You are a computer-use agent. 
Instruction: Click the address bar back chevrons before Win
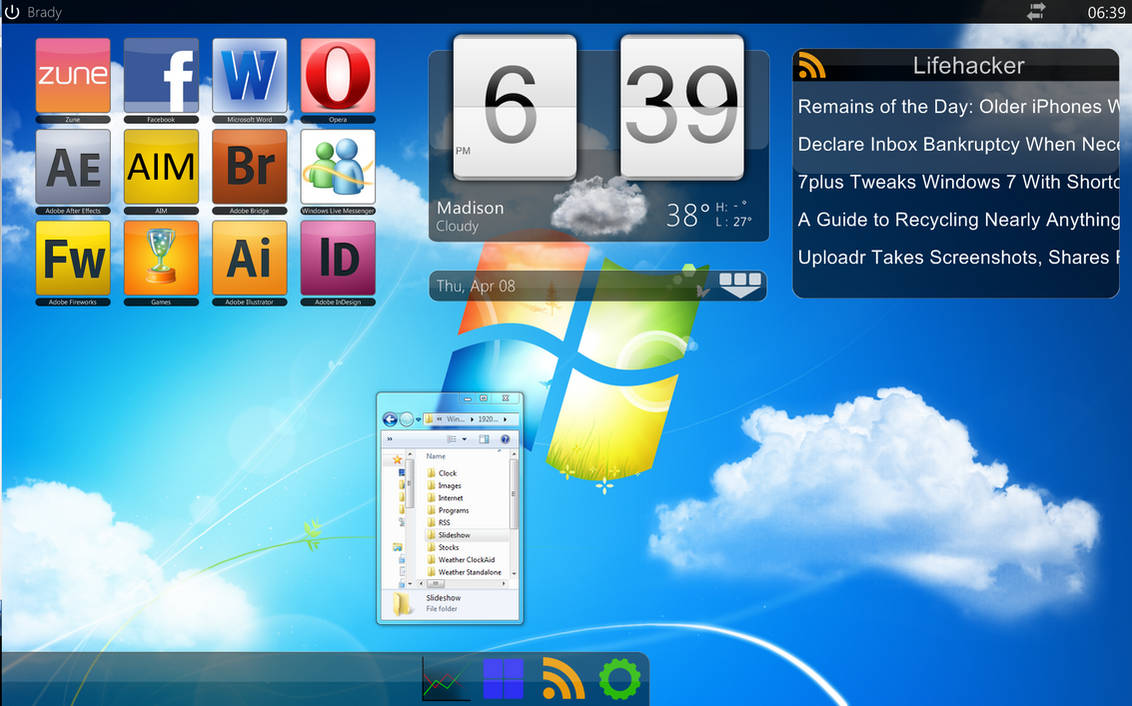click(439, 419)
